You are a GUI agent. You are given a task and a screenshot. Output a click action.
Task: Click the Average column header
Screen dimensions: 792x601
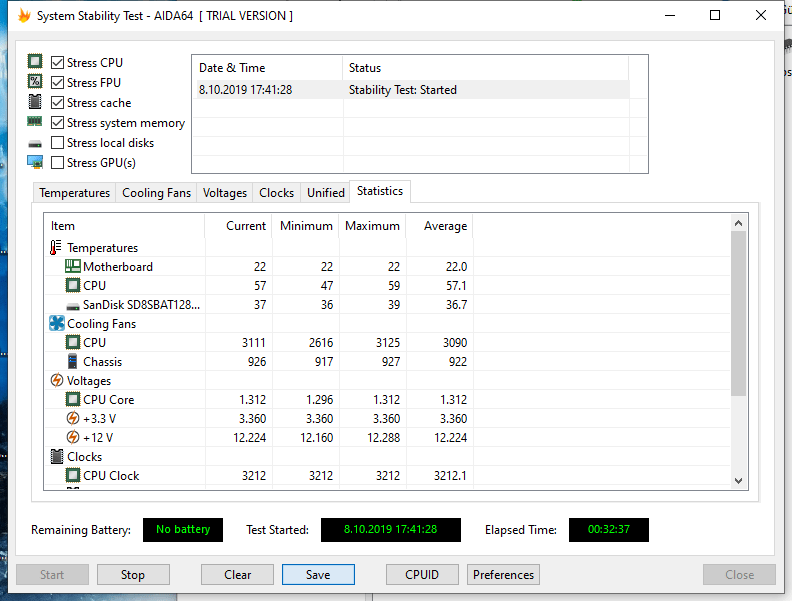click(440, 226)
